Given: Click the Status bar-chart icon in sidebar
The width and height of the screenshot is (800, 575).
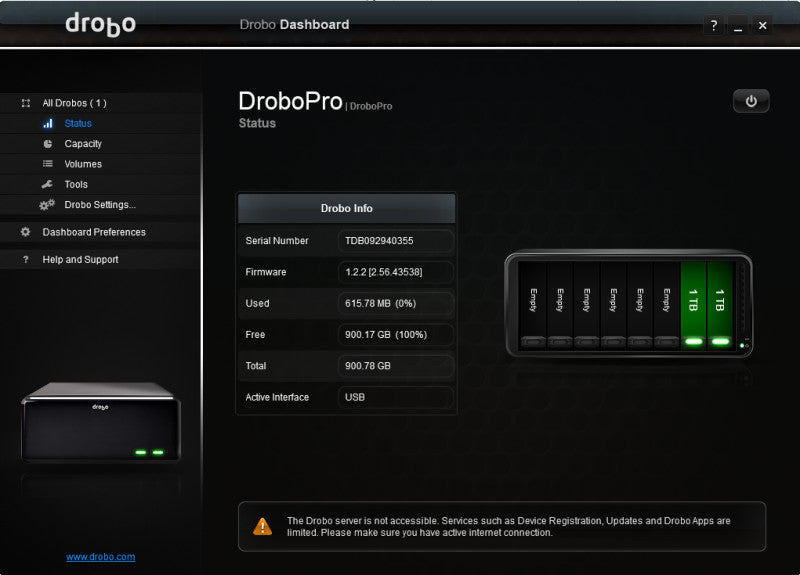Looking at the screenshot, I should coord(47,123).
